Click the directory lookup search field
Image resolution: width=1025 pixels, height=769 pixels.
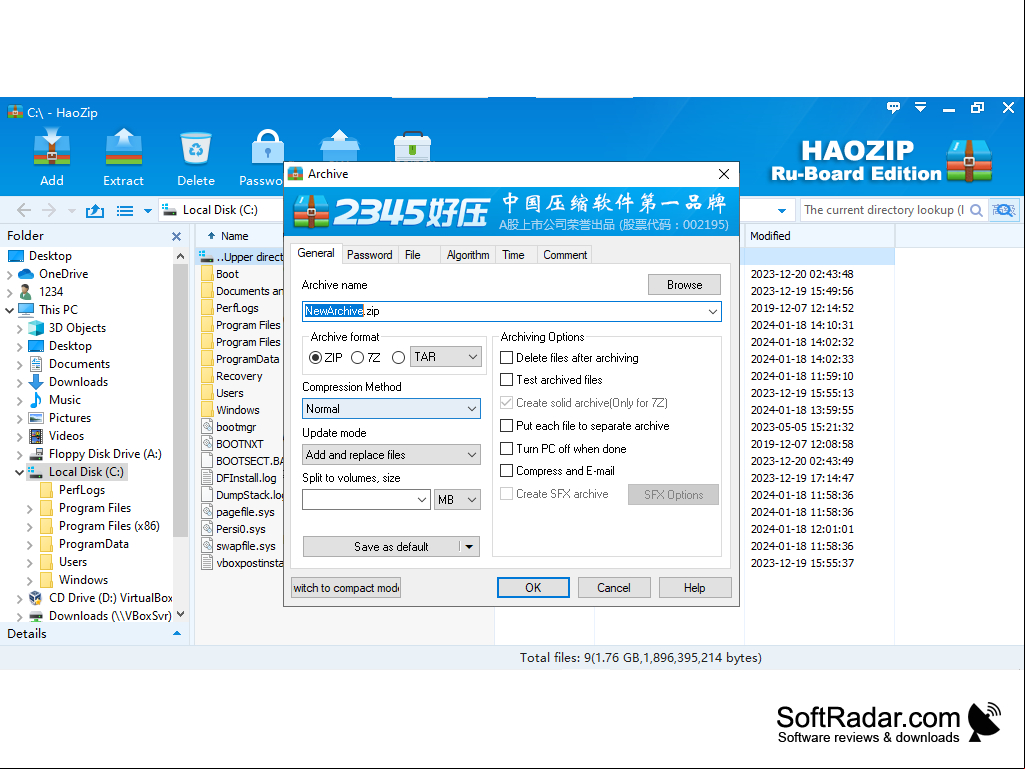point(884,210)
